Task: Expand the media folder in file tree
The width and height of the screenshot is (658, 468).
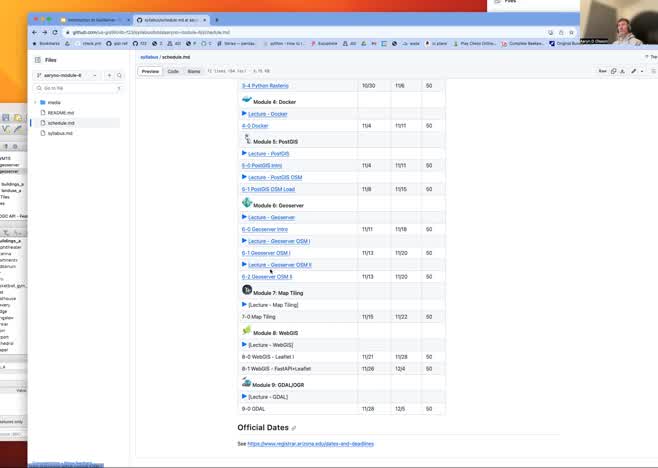Action: pyautogui.click(x=36, y=102)
